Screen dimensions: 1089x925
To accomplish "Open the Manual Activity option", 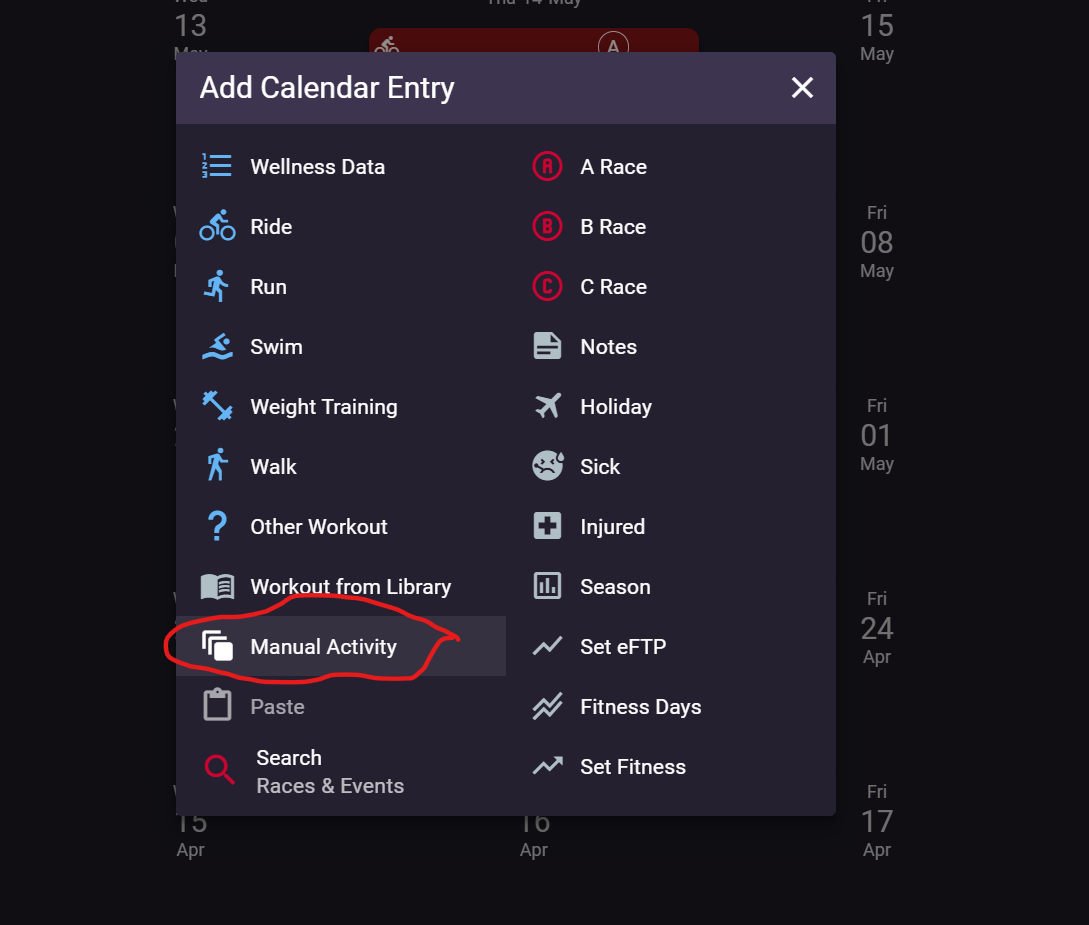I will click(x=341, y=647).
